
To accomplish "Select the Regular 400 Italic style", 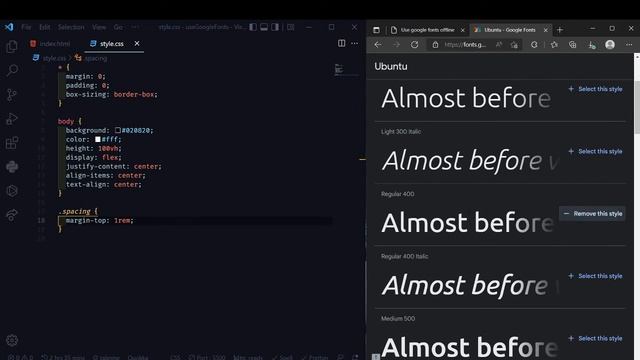I will click(x=596, y=276).
